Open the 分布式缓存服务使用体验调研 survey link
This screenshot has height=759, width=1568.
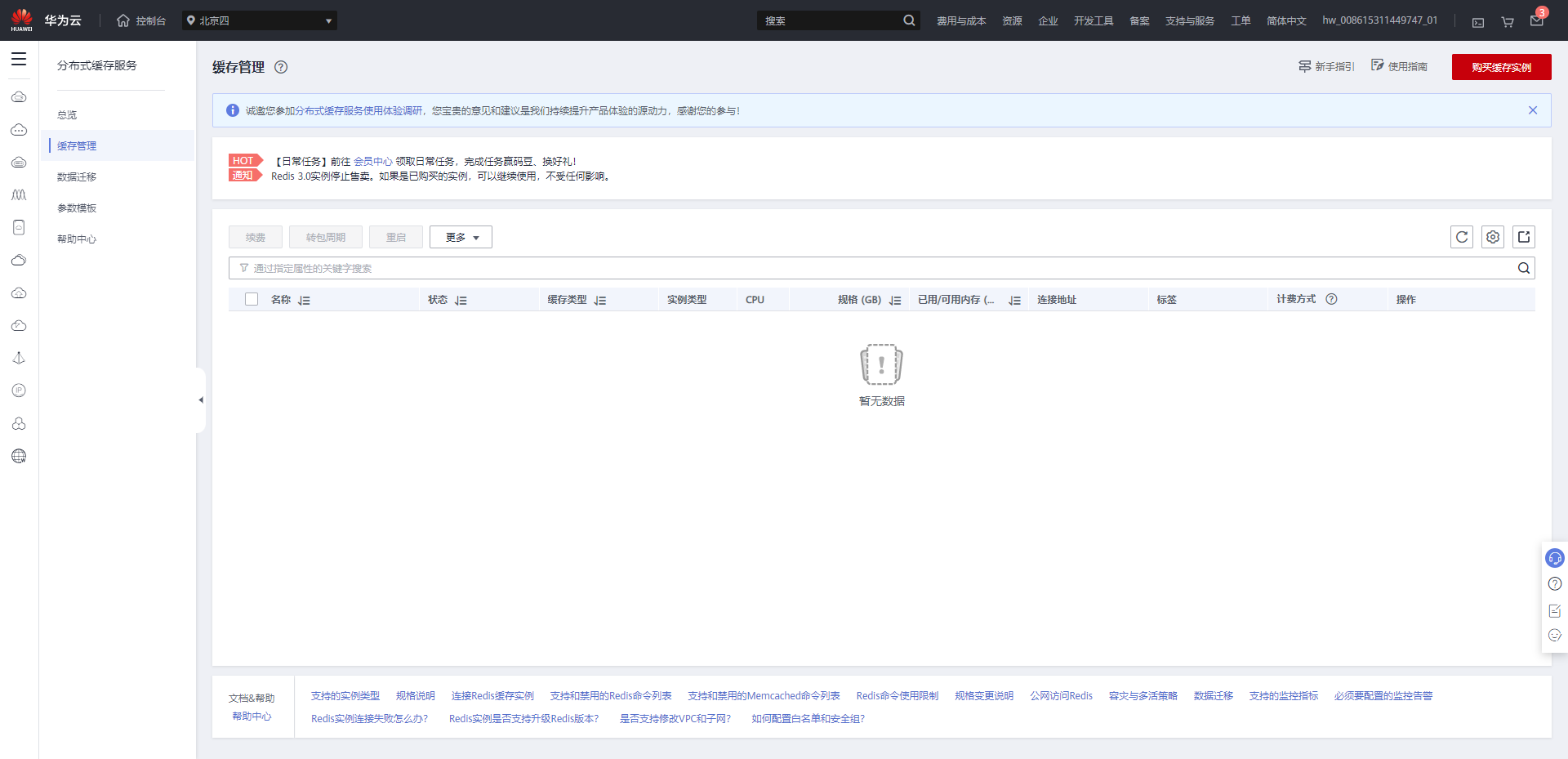click(x=359, y=111)
